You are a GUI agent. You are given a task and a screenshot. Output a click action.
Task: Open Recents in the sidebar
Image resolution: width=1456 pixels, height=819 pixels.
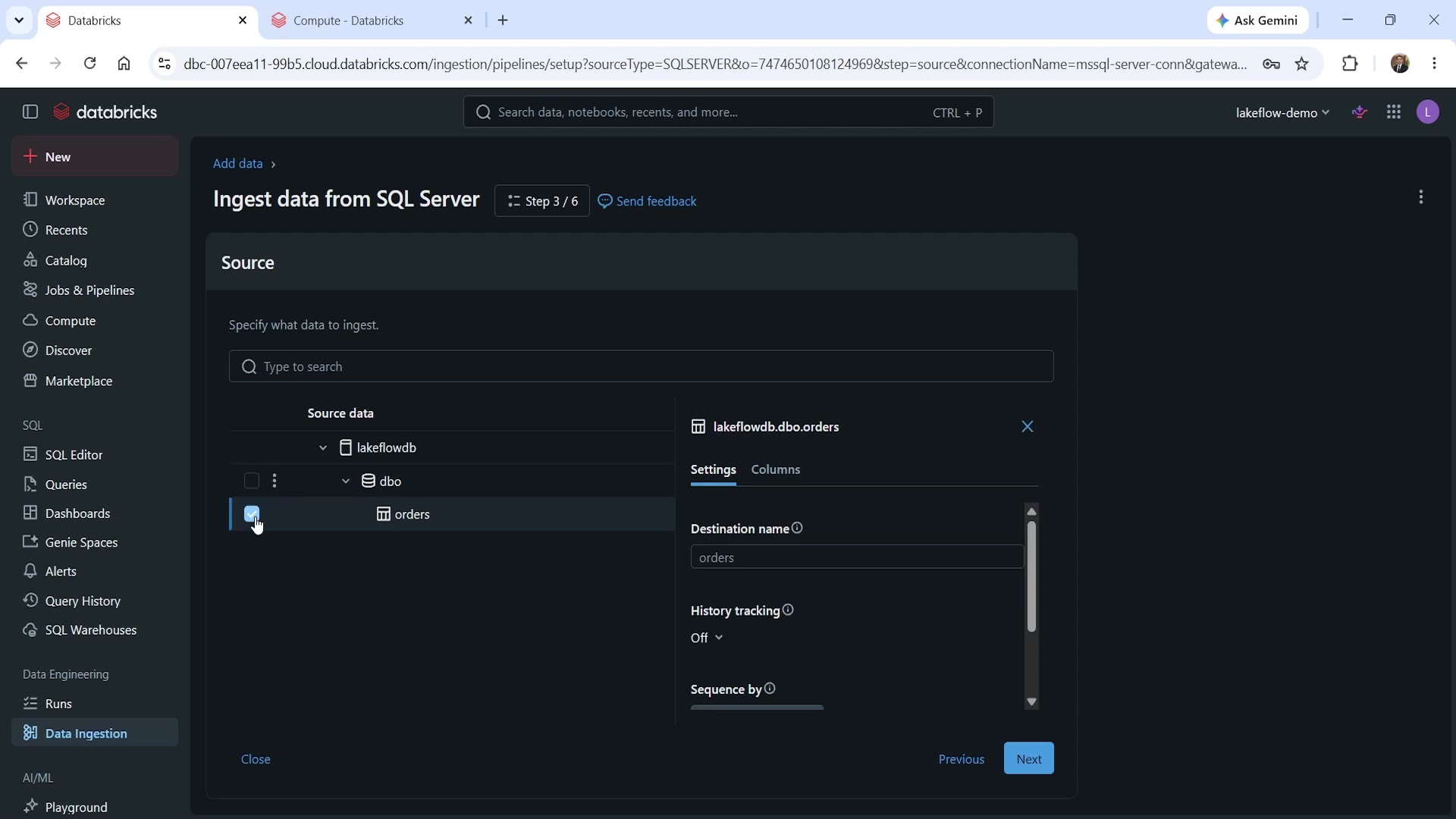coord(95,230)
